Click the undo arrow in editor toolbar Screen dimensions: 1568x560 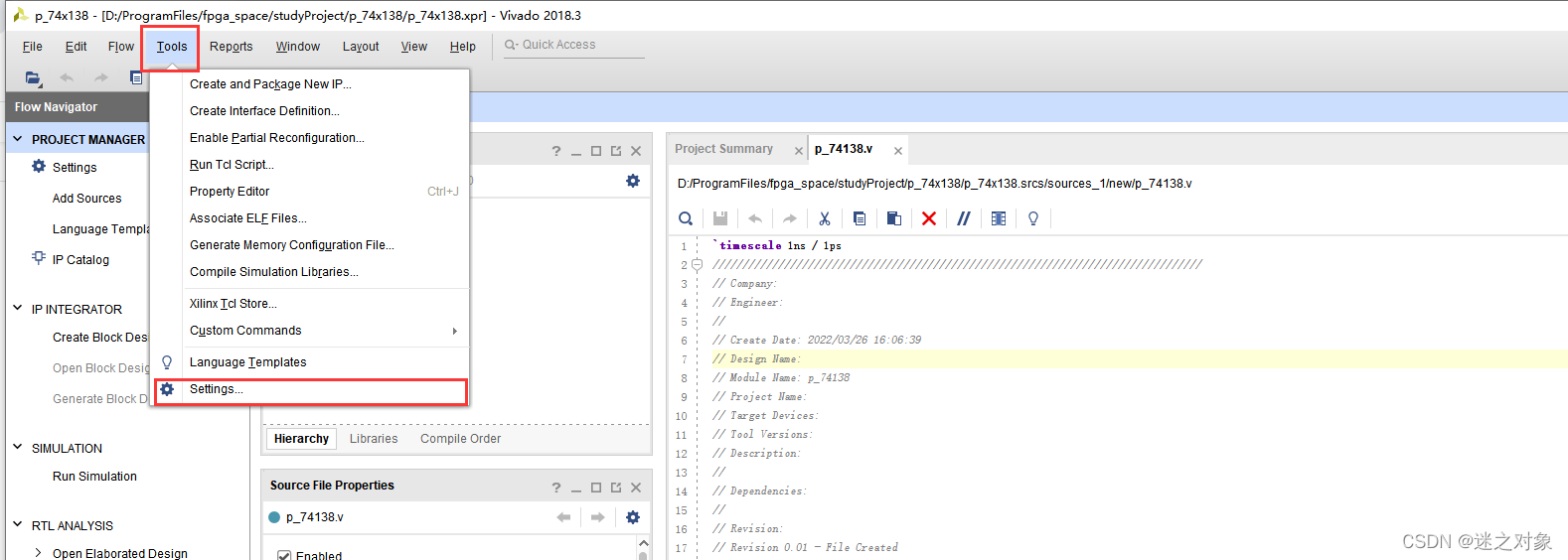tap(755, 218)
